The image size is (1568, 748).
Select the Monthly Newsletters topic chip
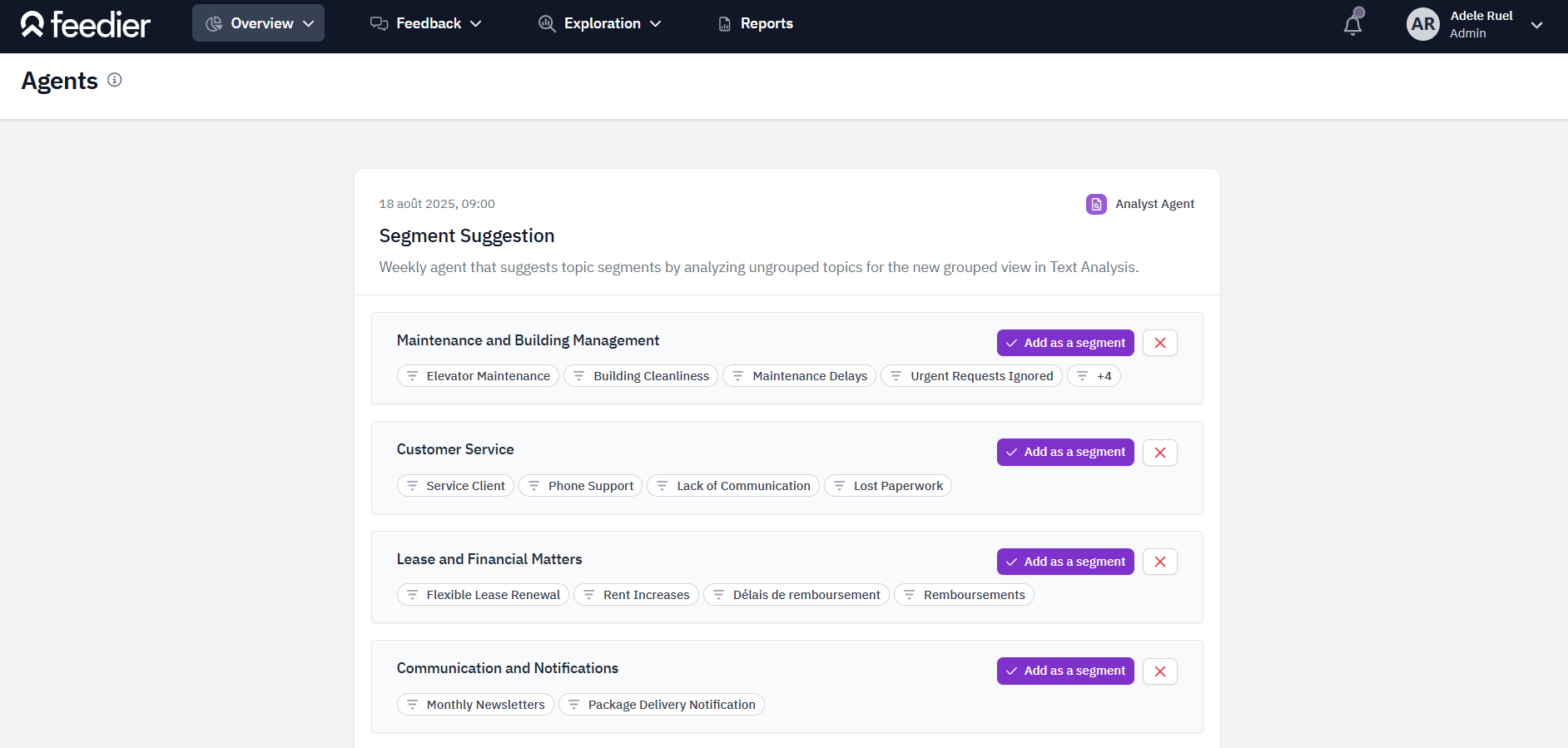(x=475, y=705)
